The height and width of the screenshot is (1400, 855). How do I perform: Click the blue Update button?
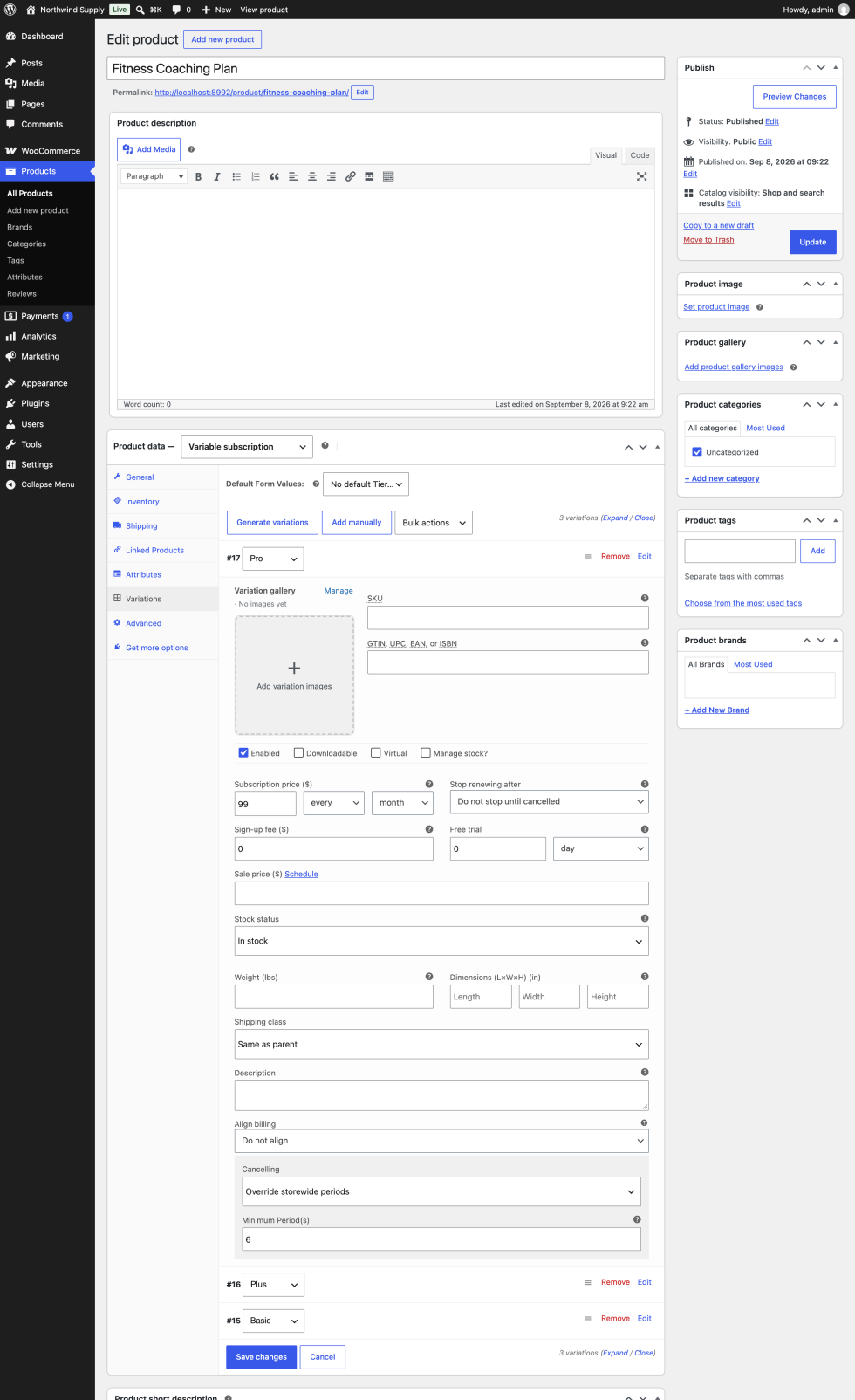(813, 242)
